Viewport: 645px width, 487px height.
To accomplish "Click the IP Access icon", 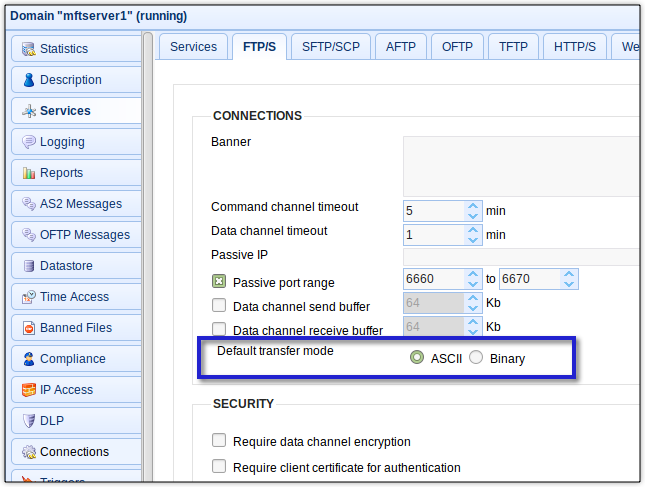I will tap(29, 390).
